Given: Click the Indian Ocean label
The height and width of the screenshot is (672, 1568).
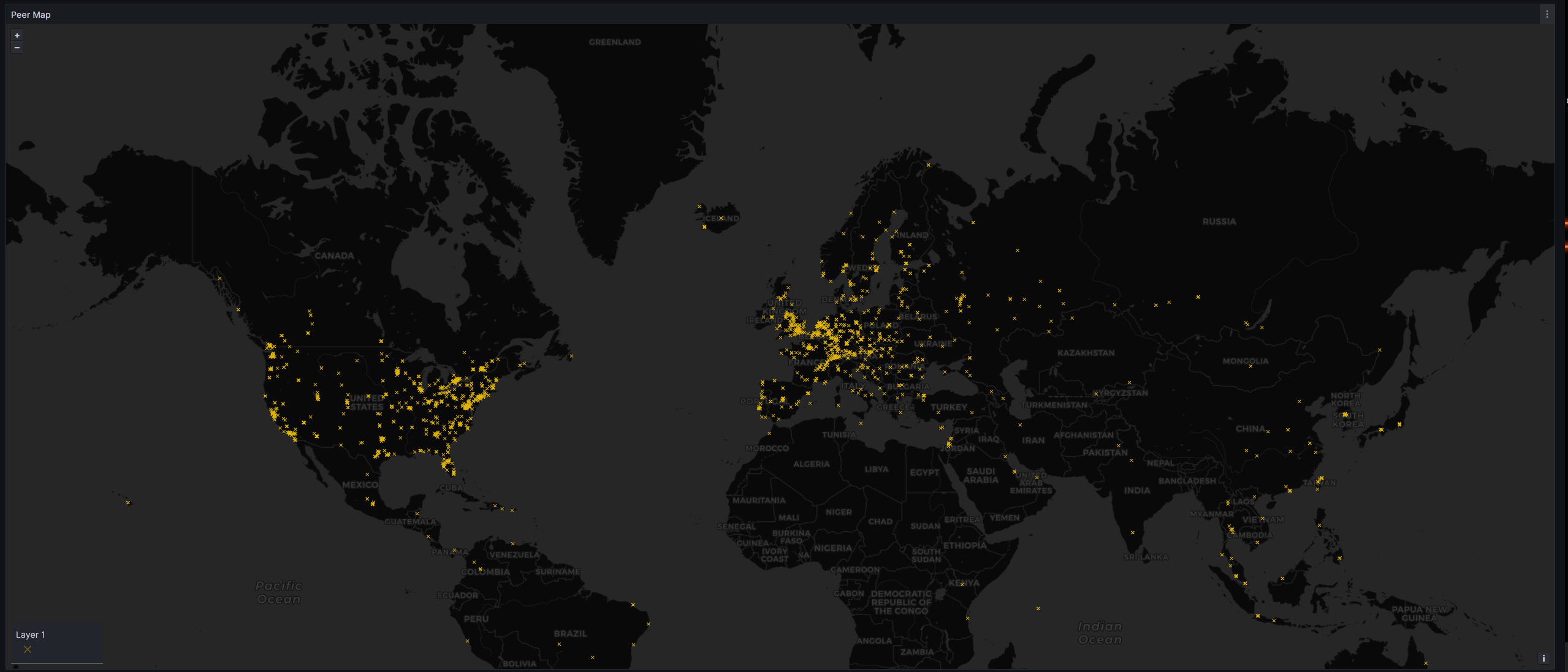Looking at the screenshot, I should [x=1100, y=633].
